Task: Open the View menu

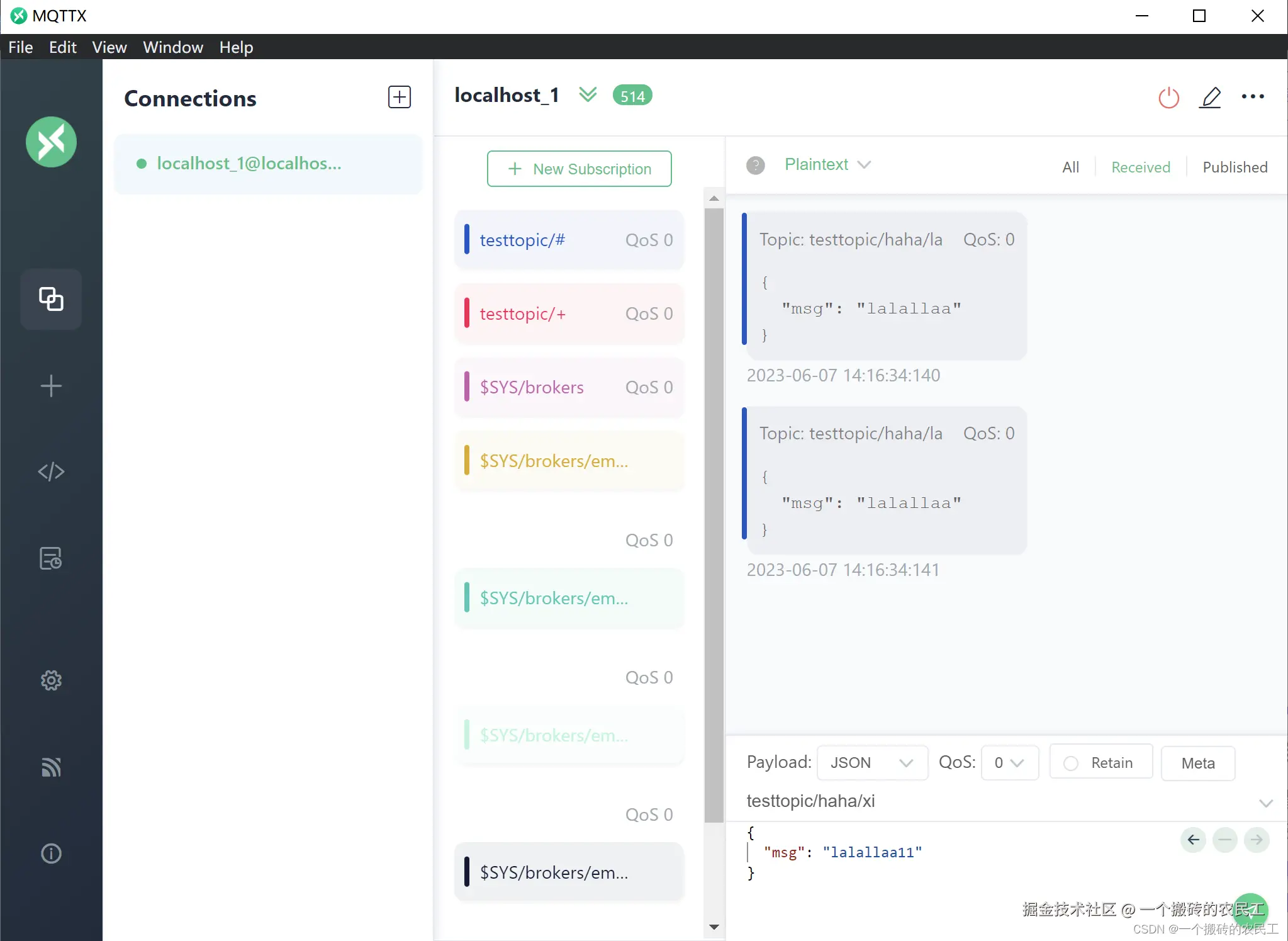Action: [109, 47]
